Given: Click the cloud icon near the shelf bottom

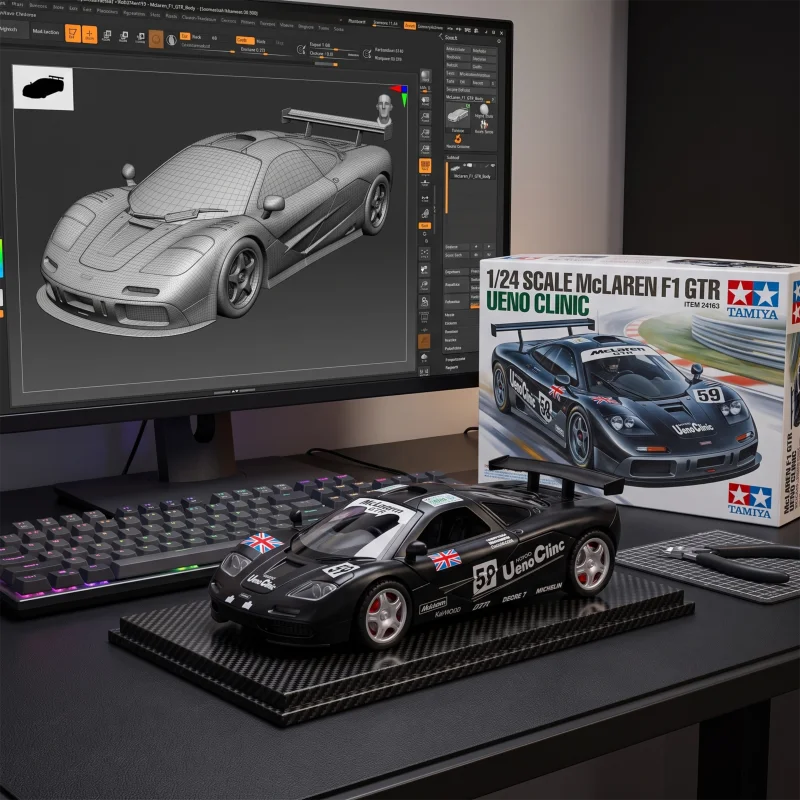Looking at the screenshot, I should 424,358.
